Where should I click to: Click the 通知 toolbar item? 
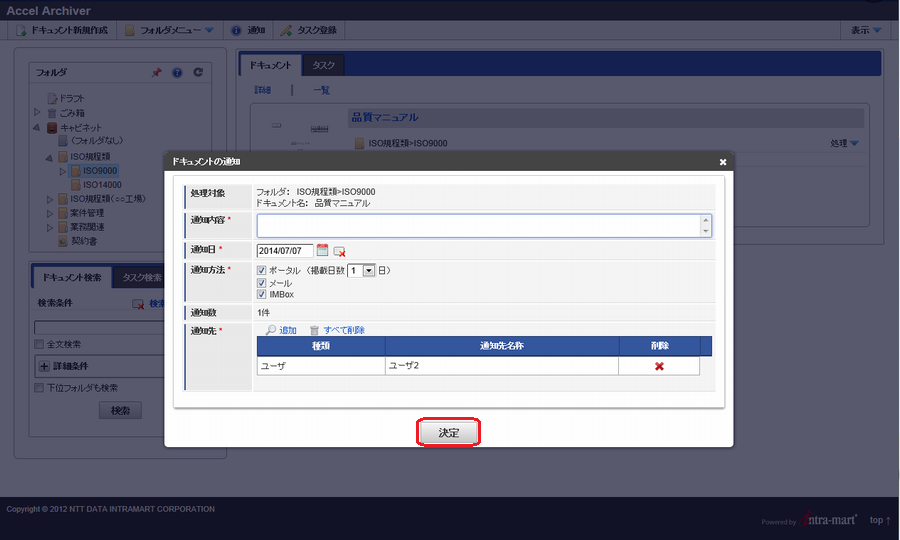(249, 30)
